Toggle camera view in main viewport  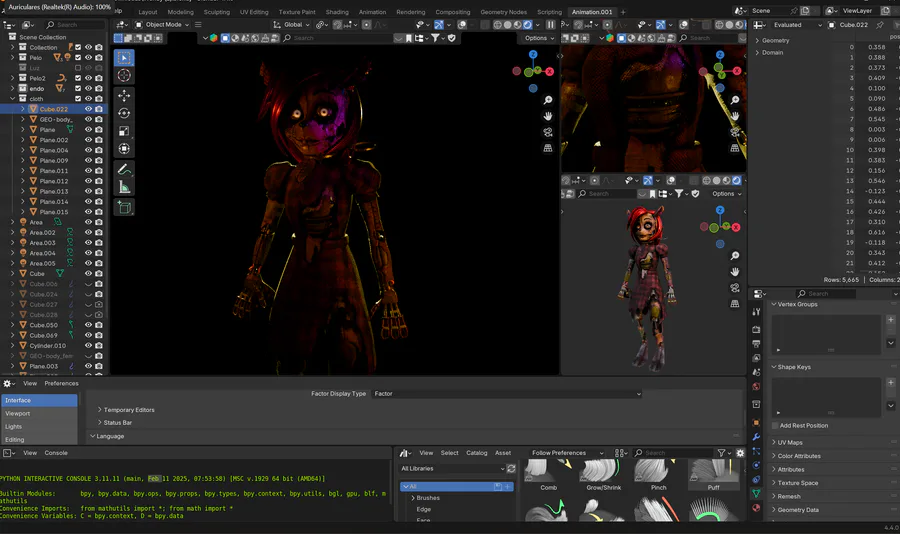click(x=548, y=132)
